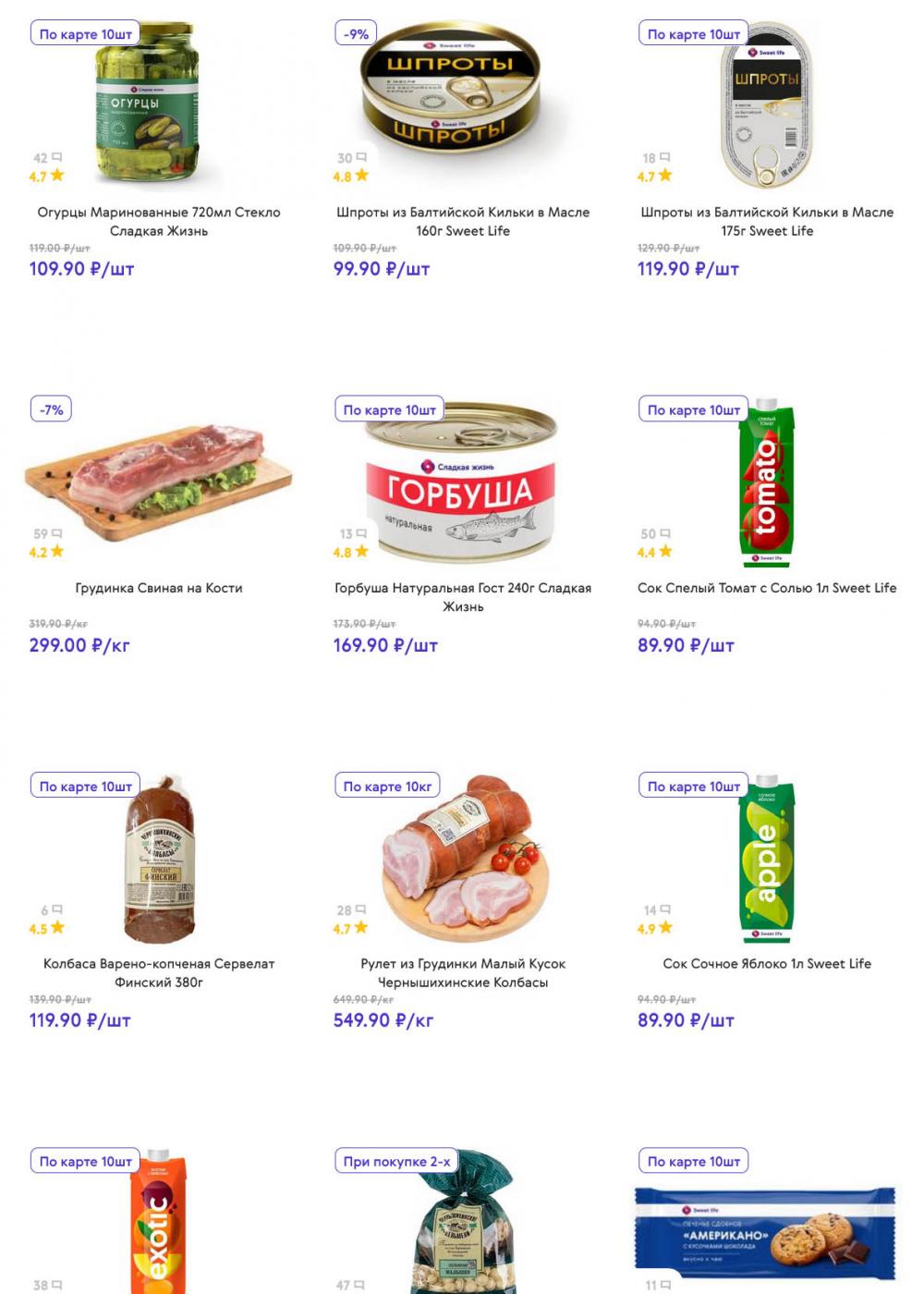Click the Грудинка Свиная на Кости title
This screenshot has height=1294, width=924.
(x=158, y=588)
